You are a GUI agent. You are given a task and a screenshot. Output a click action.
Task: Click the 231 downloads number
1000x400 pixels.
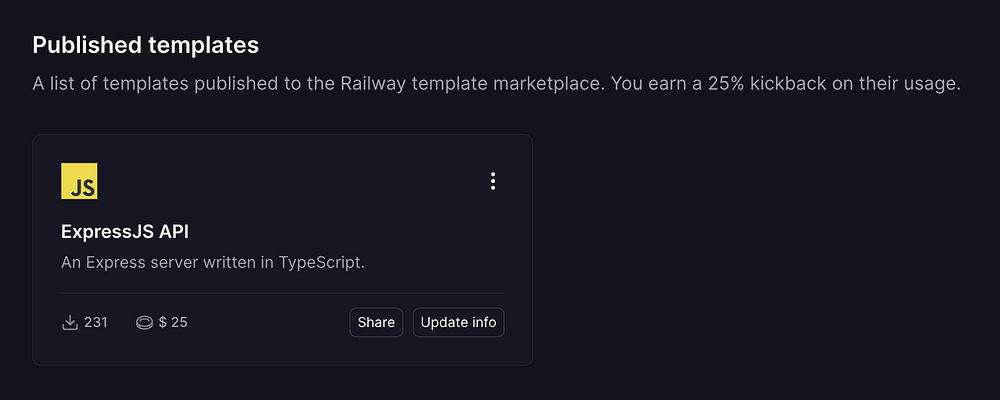tap(96, 322)
